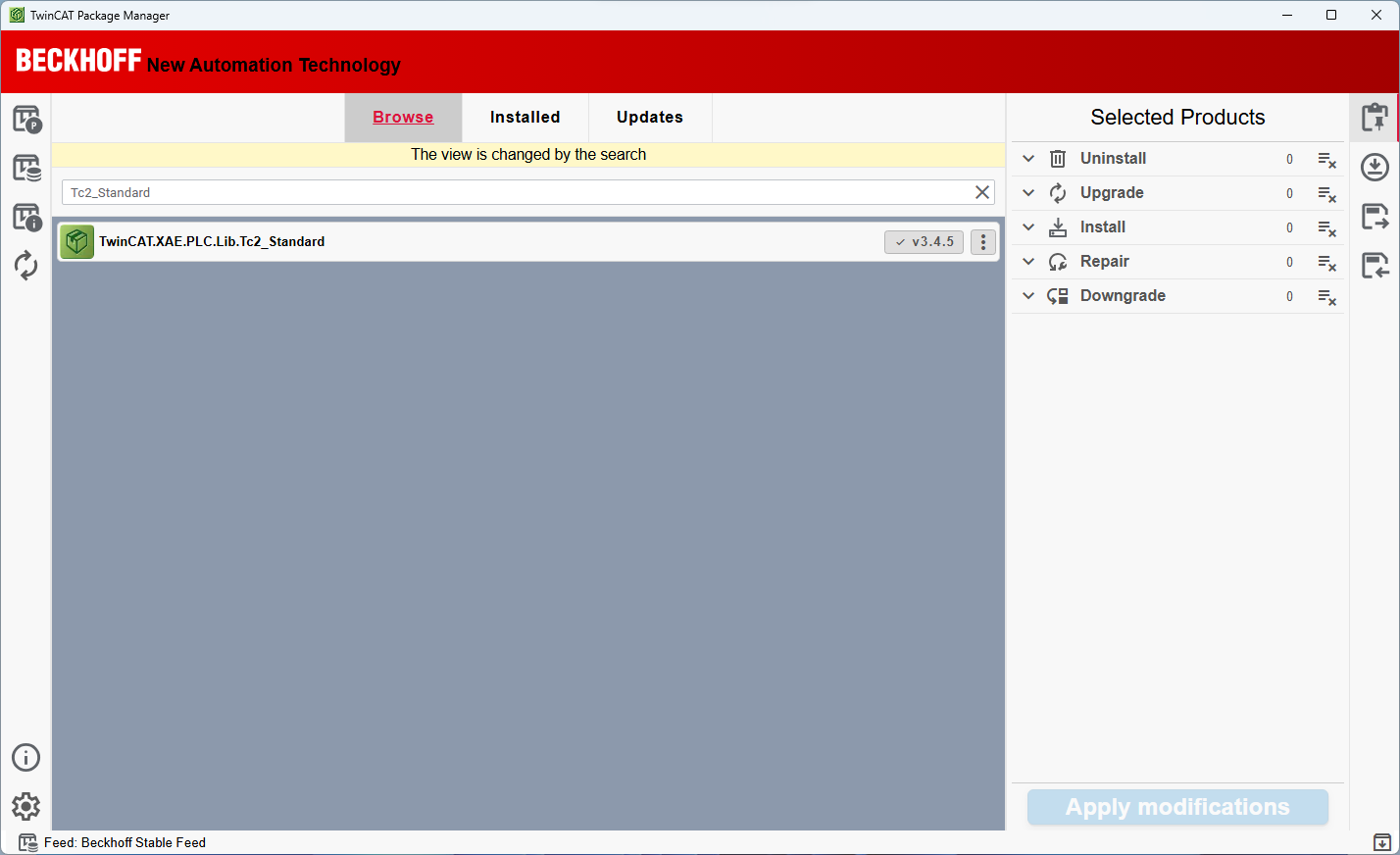Open the three-dot menu for Tc2_Standard
Image resolution: width=1400 pixels, height=855 pixels.
983,241
